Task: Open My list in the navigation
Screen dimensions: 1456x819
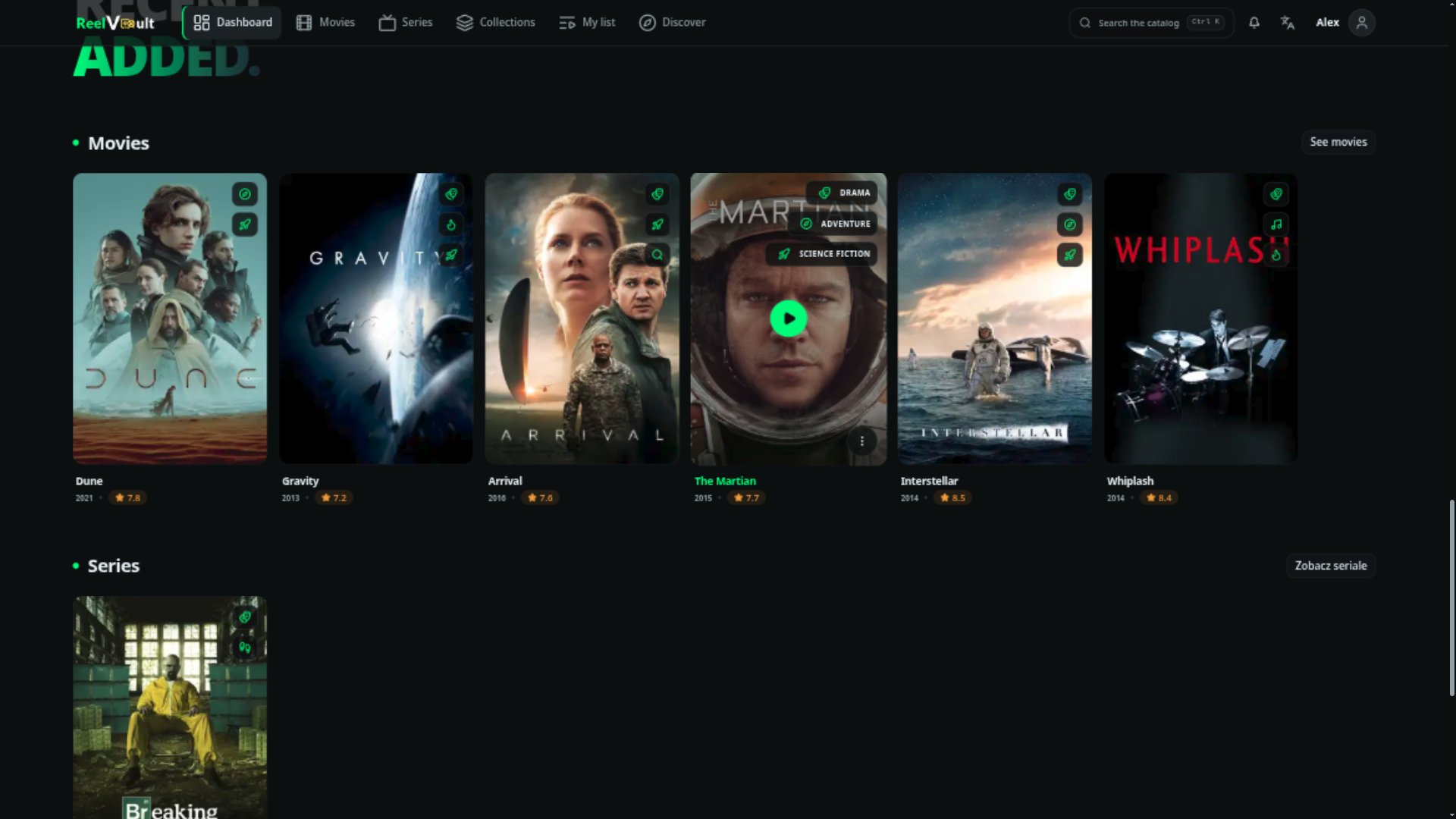Action: (x=587, y=23)
